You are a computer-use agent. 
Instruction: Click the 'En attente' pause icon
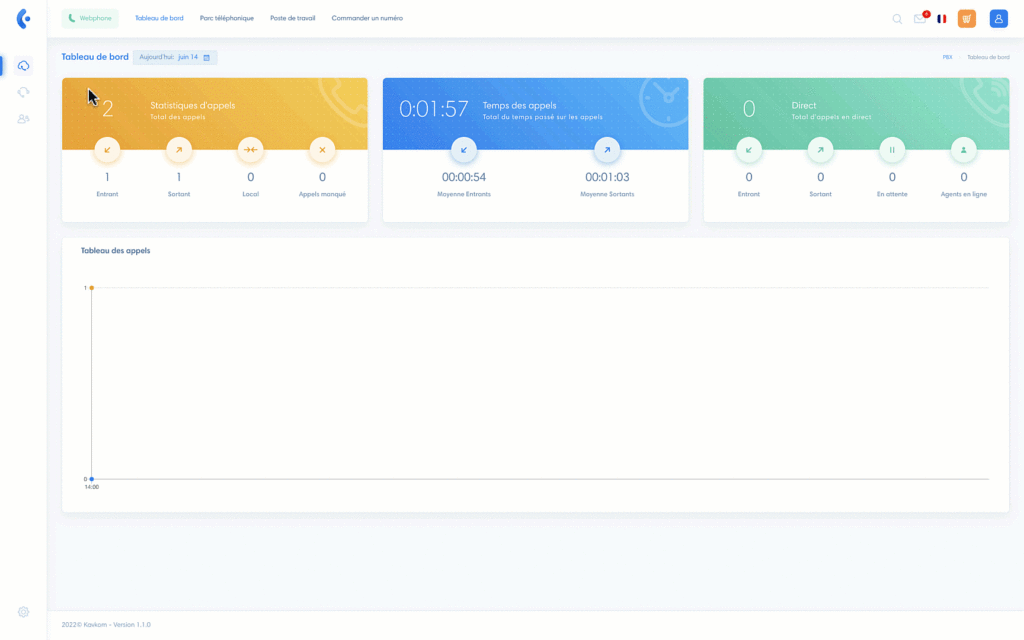click(892, 150)
